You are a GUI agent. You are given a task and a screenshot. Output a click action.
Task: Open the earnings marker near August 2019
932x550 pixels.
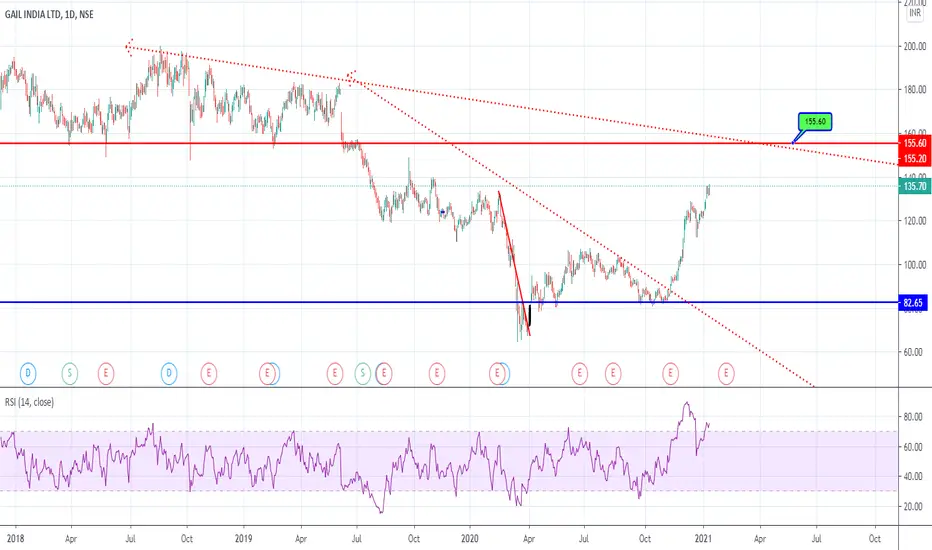(384, 373)
